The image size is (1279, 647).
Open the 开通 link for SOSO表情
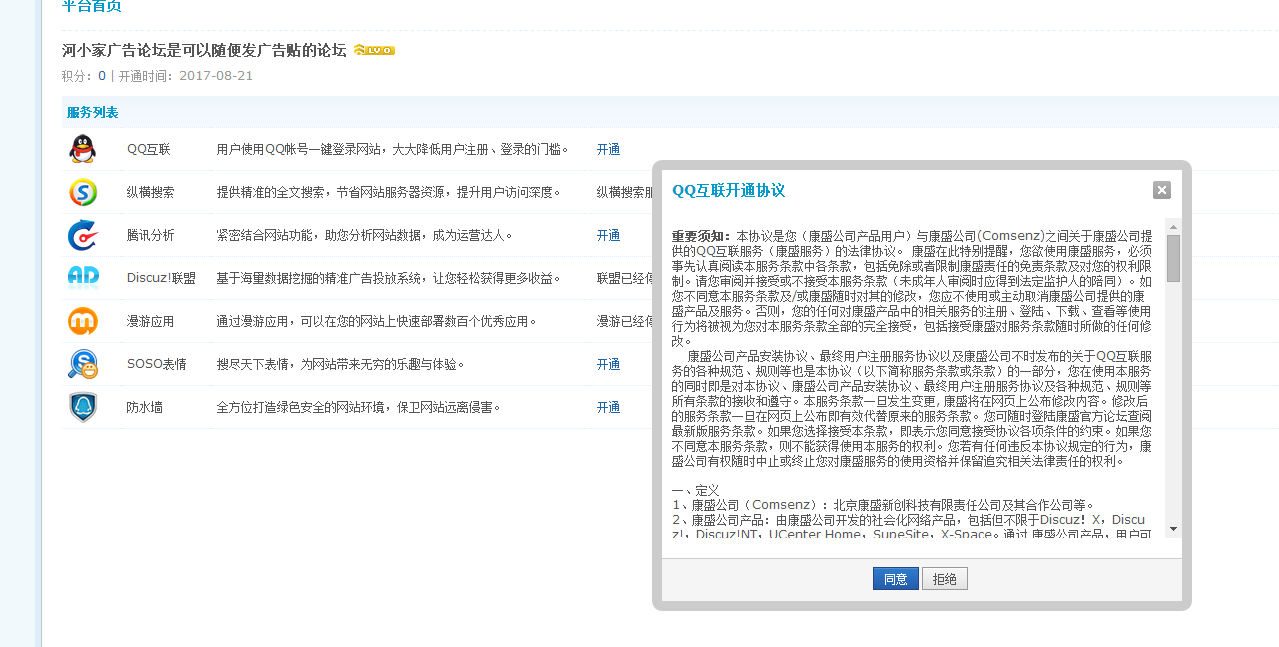(608, 365)
